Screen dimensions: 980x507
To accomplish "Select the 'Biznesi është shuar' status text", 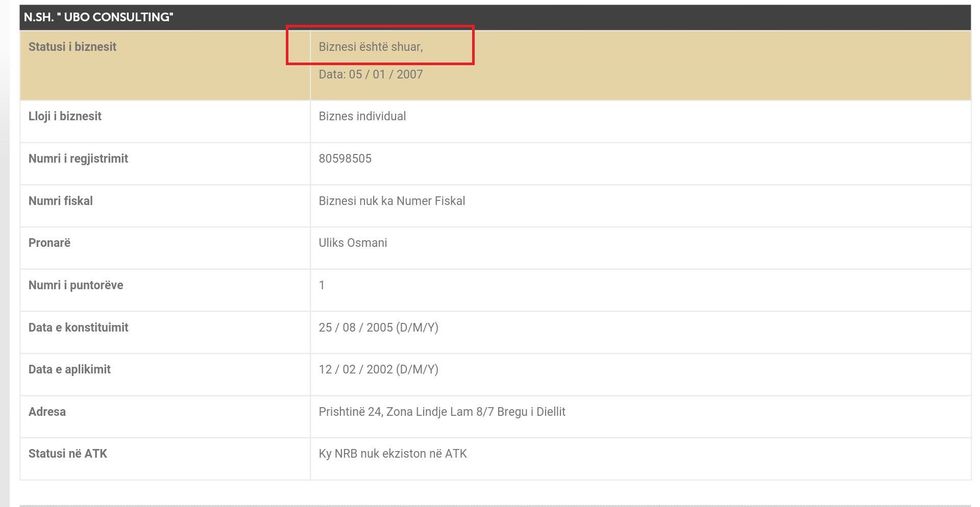I will pos(370,47).
